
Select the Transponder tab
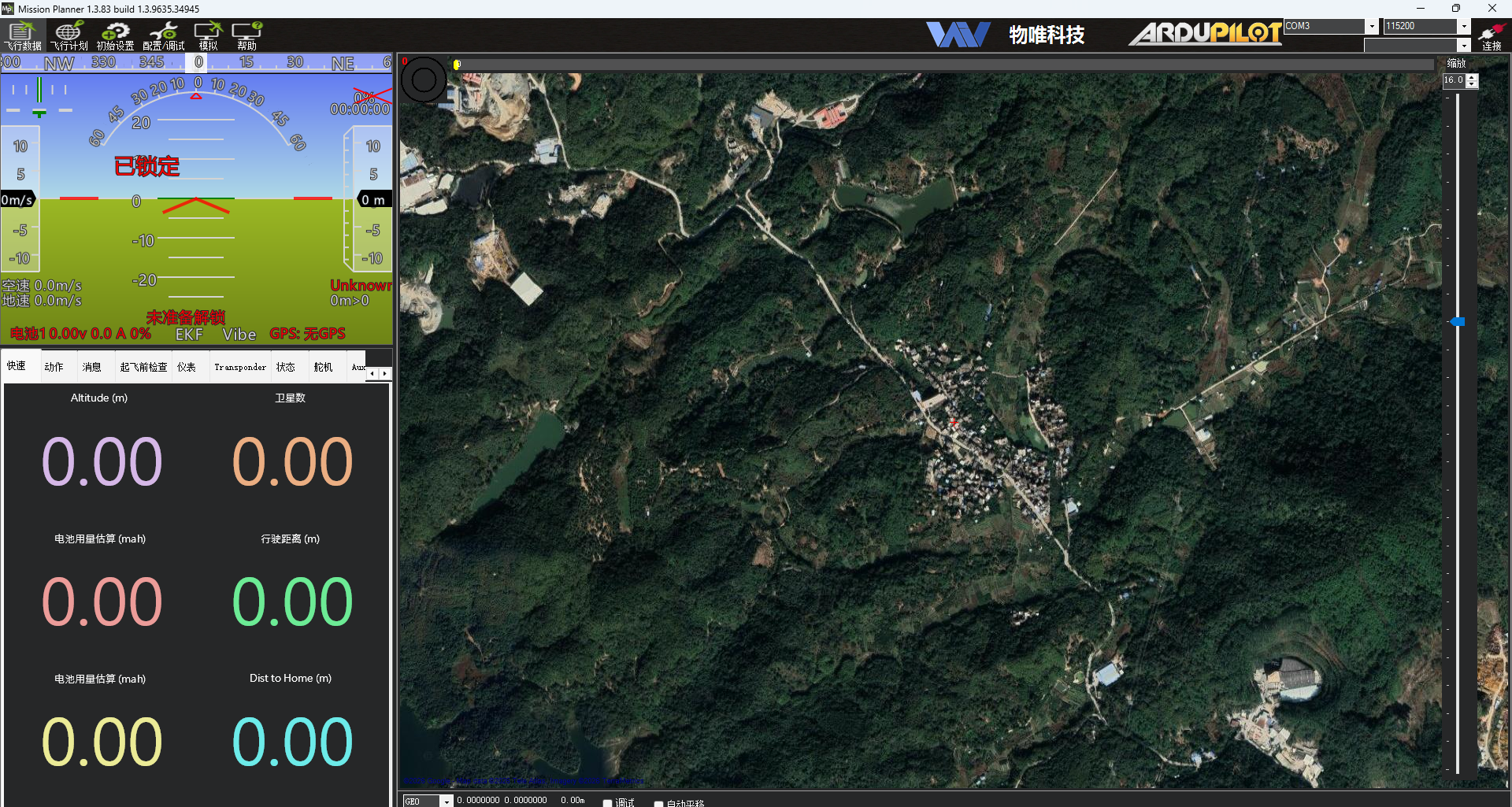[240, 367]
